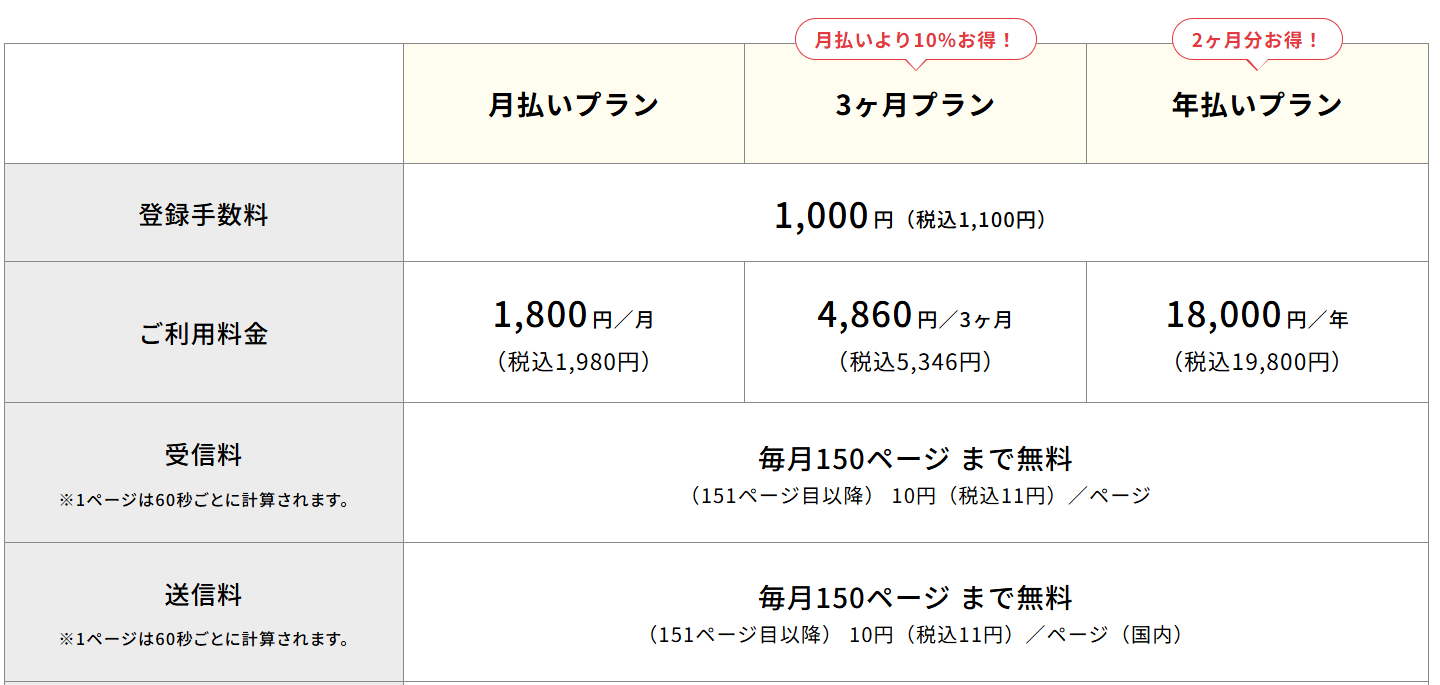The height and width of the screenshot is (685, 1440).
Task: Click the 受信料 row label
Action: (204, 456)
